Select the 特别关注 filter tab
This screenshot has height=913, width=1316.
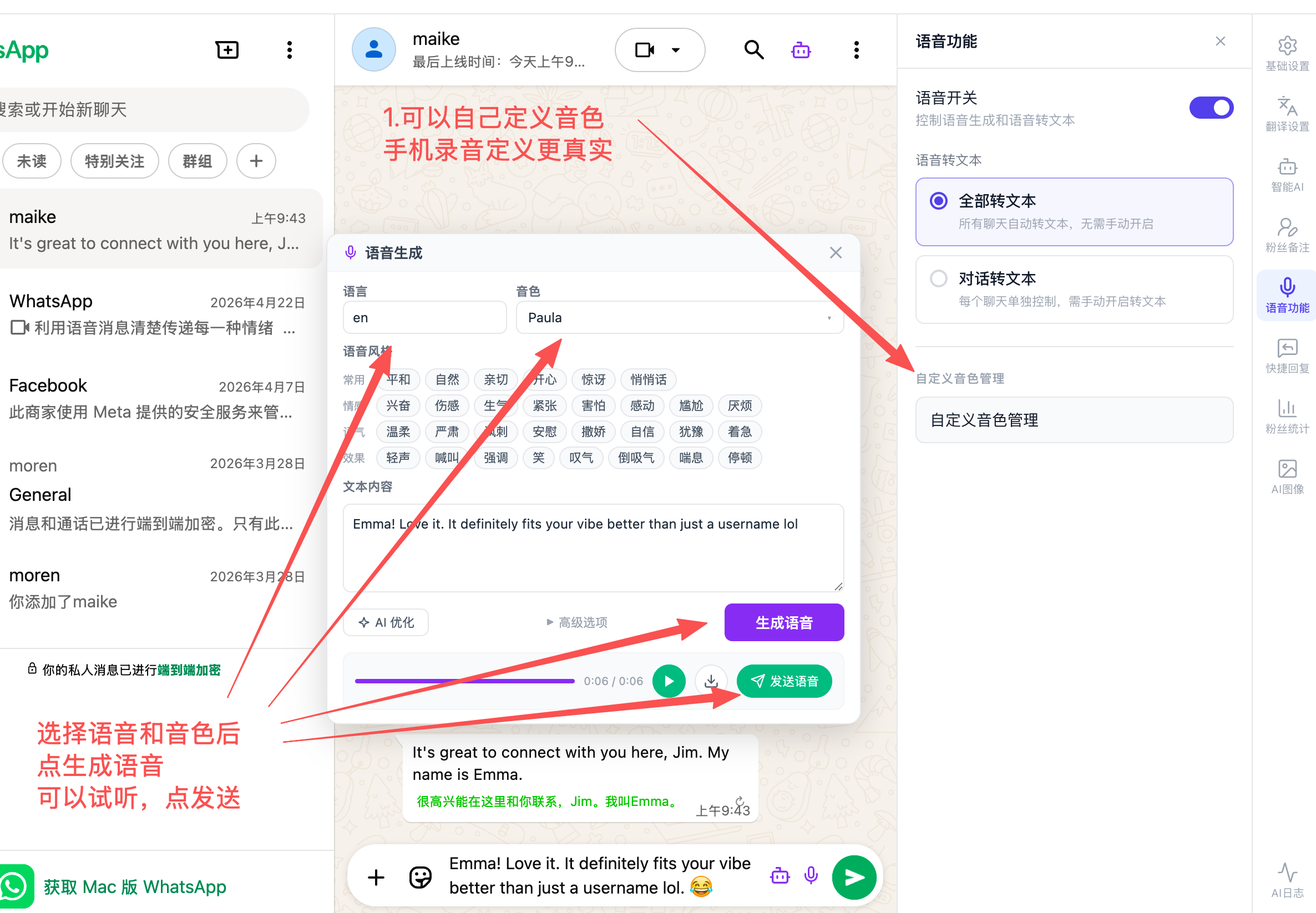(x=114, y=161)
